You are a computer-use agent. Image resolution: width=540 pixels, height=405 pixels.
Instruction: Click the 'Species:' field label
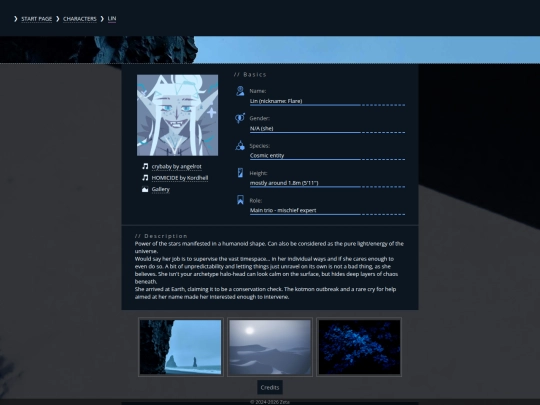click(260, 146)
